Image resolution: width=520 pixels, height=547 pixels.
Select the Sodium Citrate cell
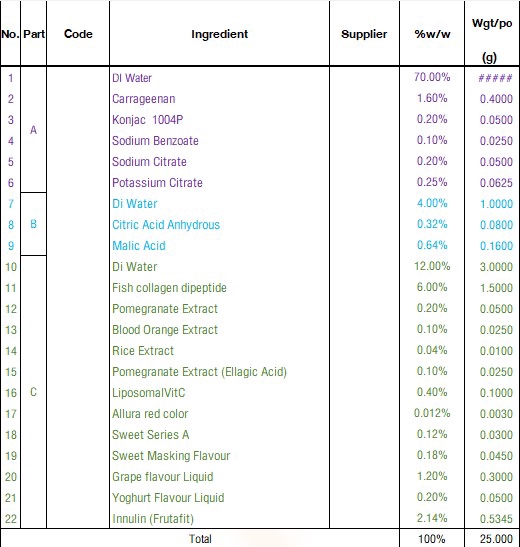(x=219, y=162)
